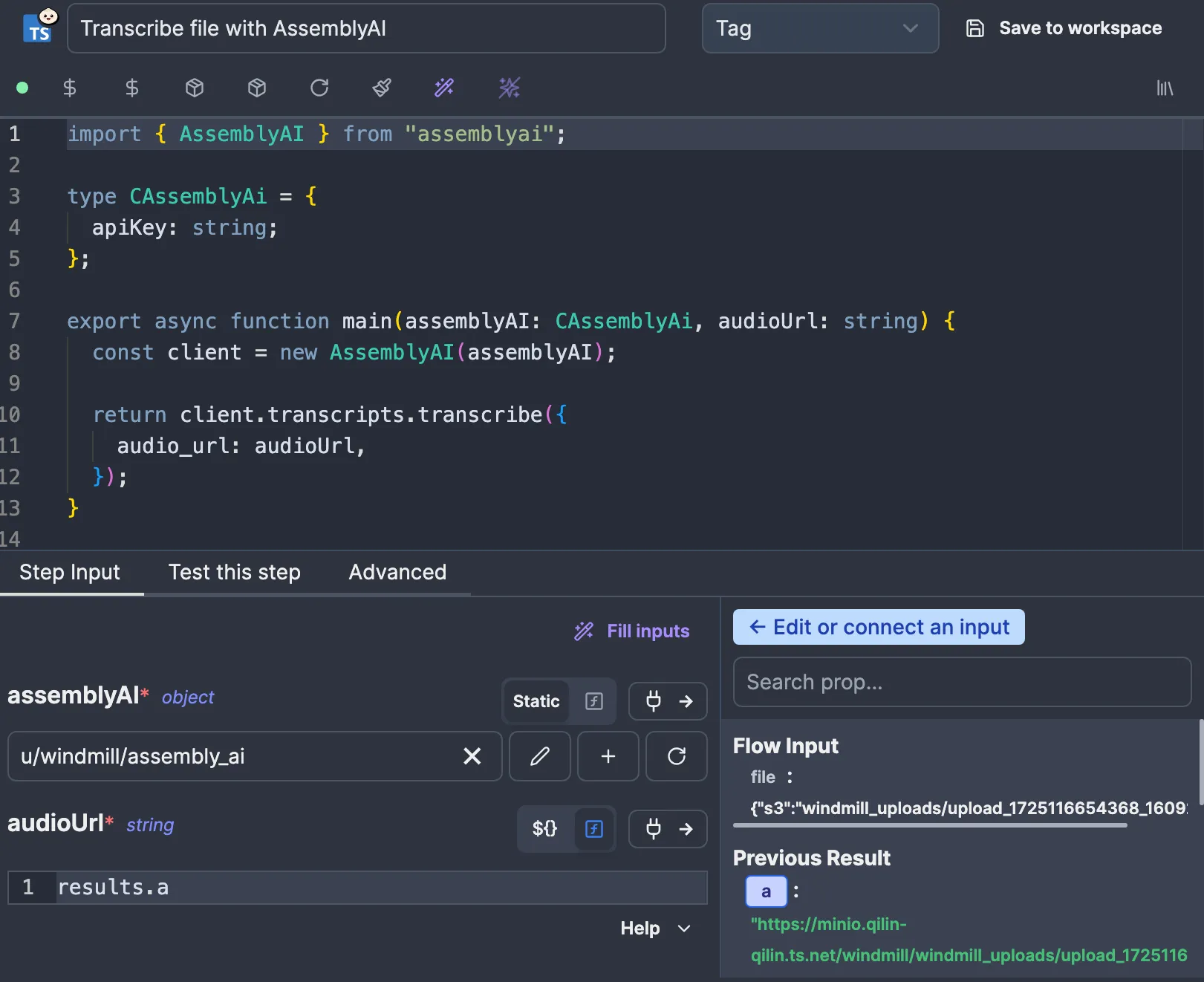Enable function expression mode for assemblyAI

pyautogui.click(x=593, y=700)
